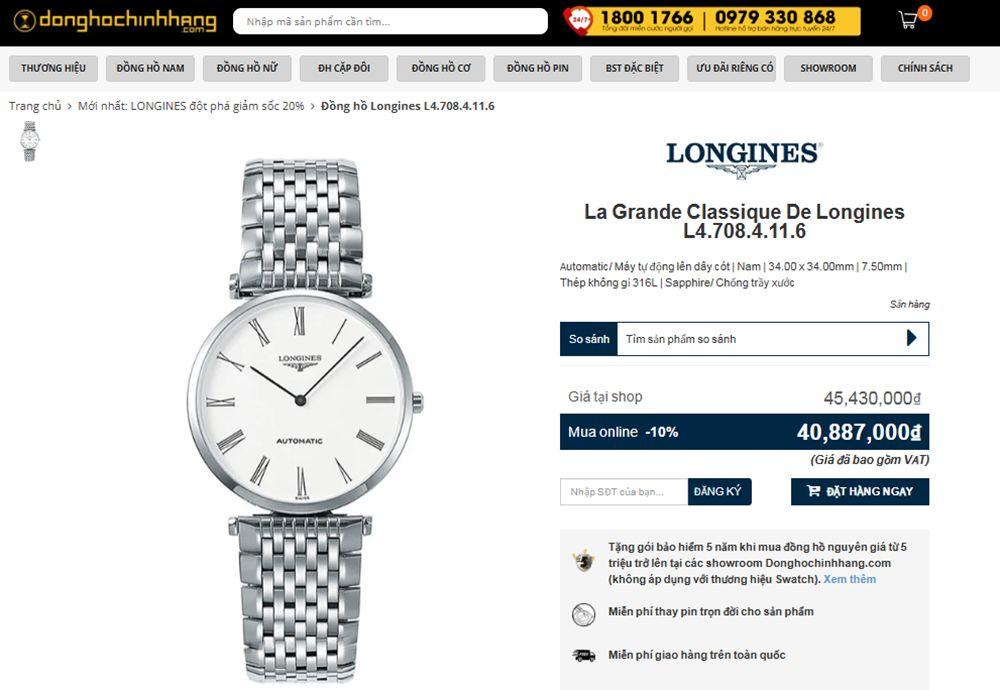Focus the product code search field
1000x690 pixels.
point(390,21)
